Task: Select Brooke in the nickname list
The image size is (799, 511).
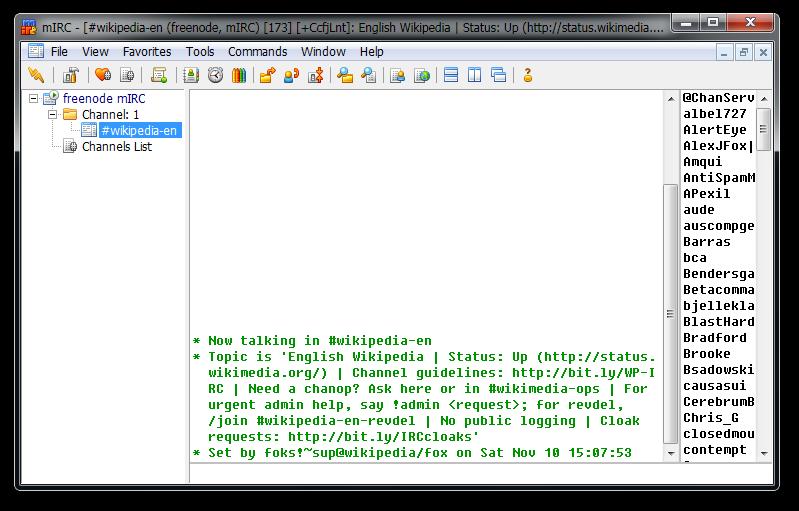Action: [x=706, y=354]
